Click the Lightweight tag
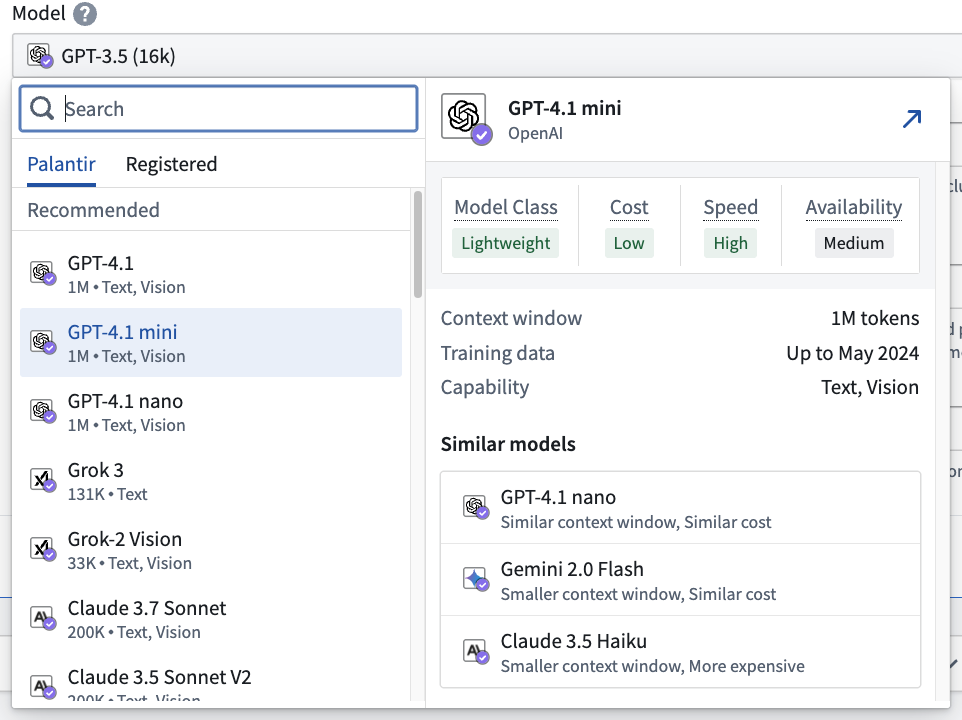The height and width of the screenshot is (720, 962). click(x=506, y=243)
